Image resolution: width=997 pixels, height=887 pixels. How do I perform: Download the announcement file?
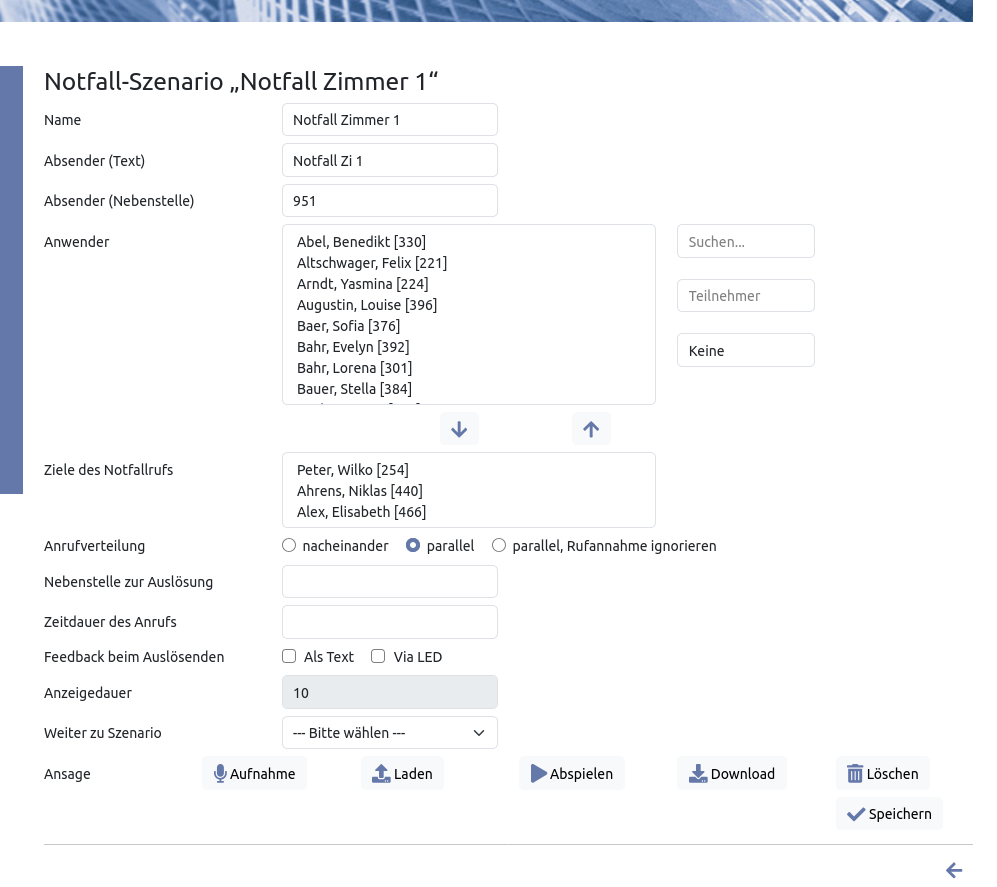click(732, 774)
